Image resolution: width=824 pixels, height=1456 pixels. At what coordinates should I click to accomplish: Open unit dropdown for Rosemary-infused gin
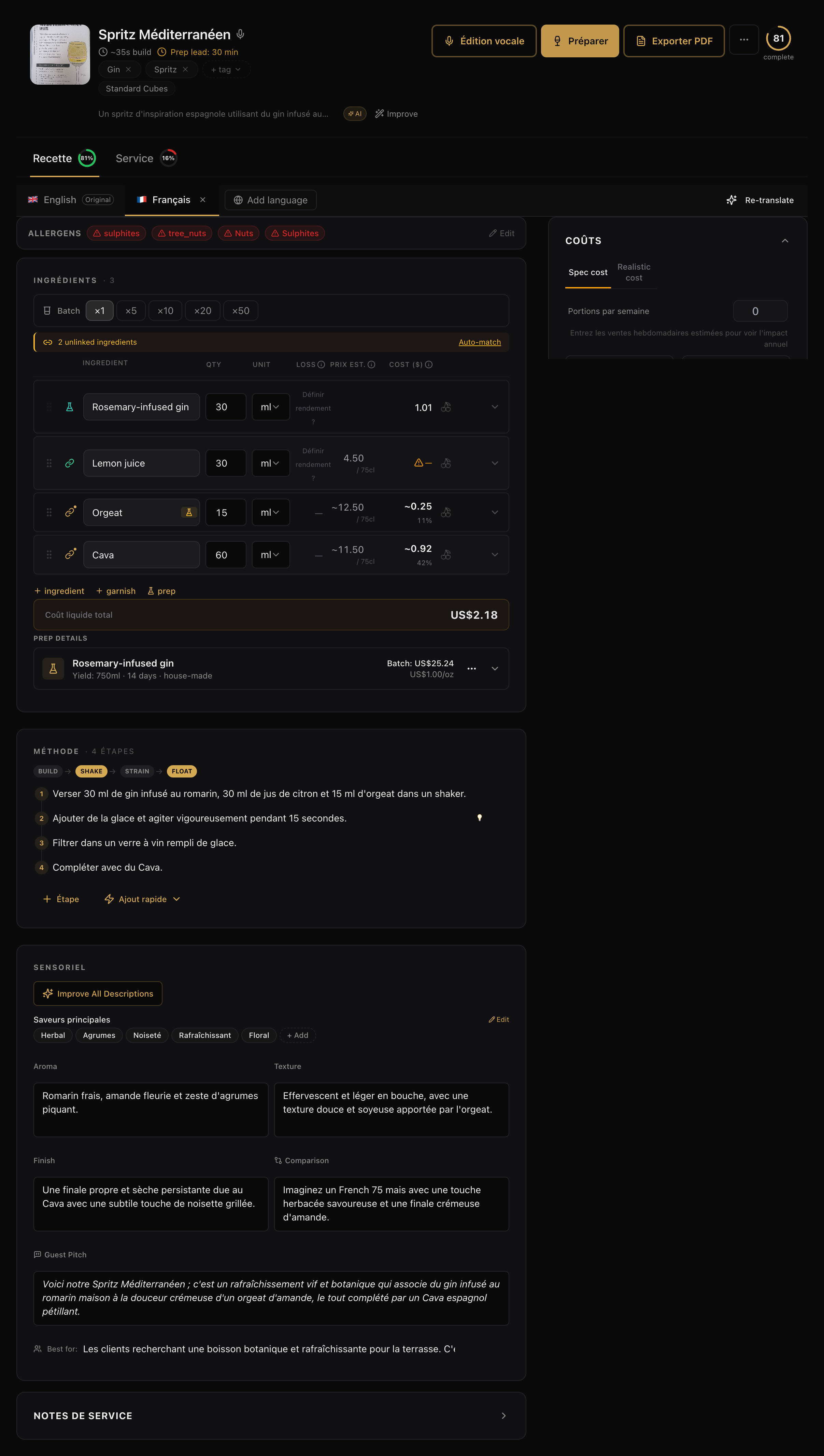pyautogui.click(x=271, y=407)
